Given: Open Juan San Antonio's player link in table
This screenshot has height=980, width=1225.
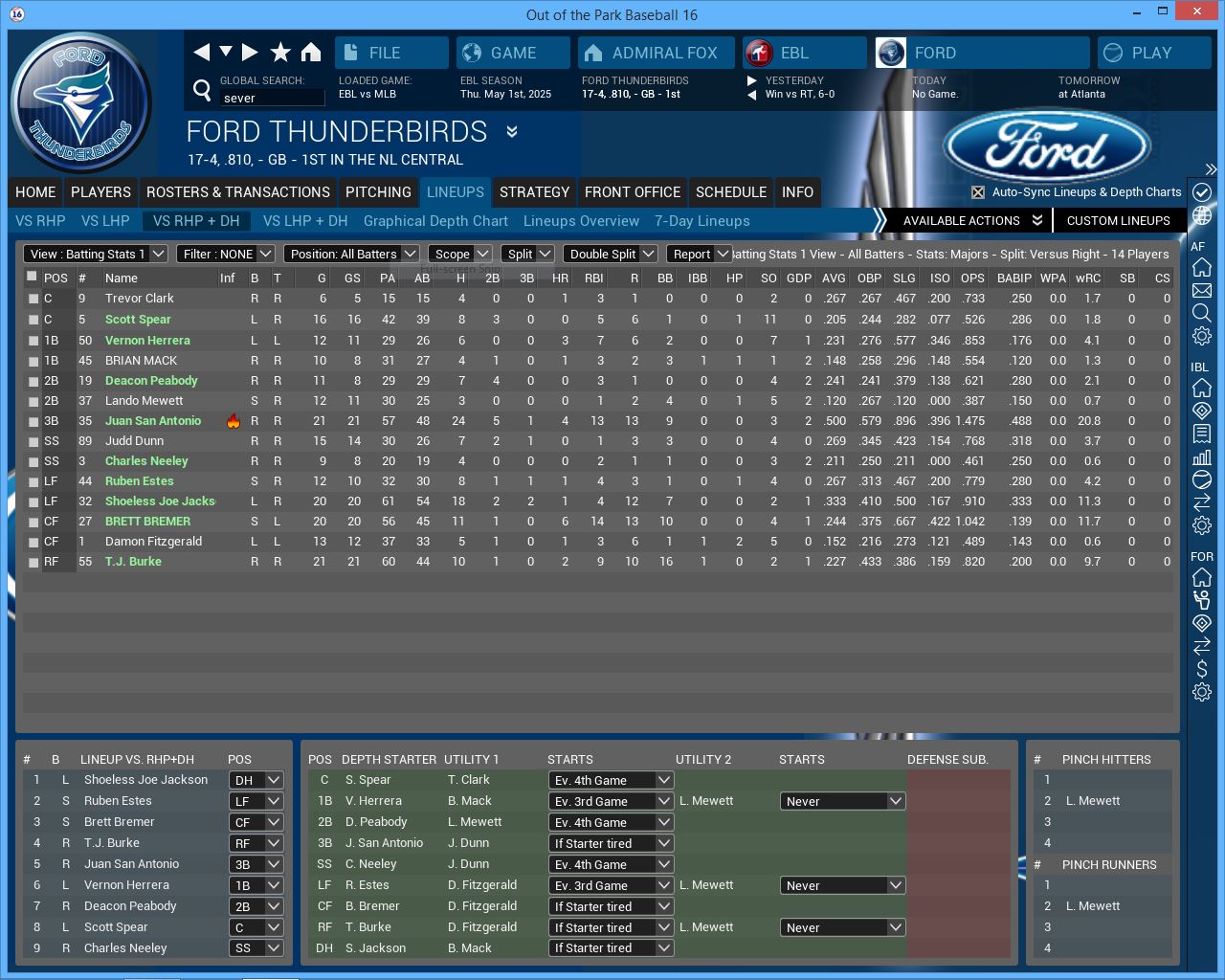Looking at the screenshot, I should [x=153, y=421].
